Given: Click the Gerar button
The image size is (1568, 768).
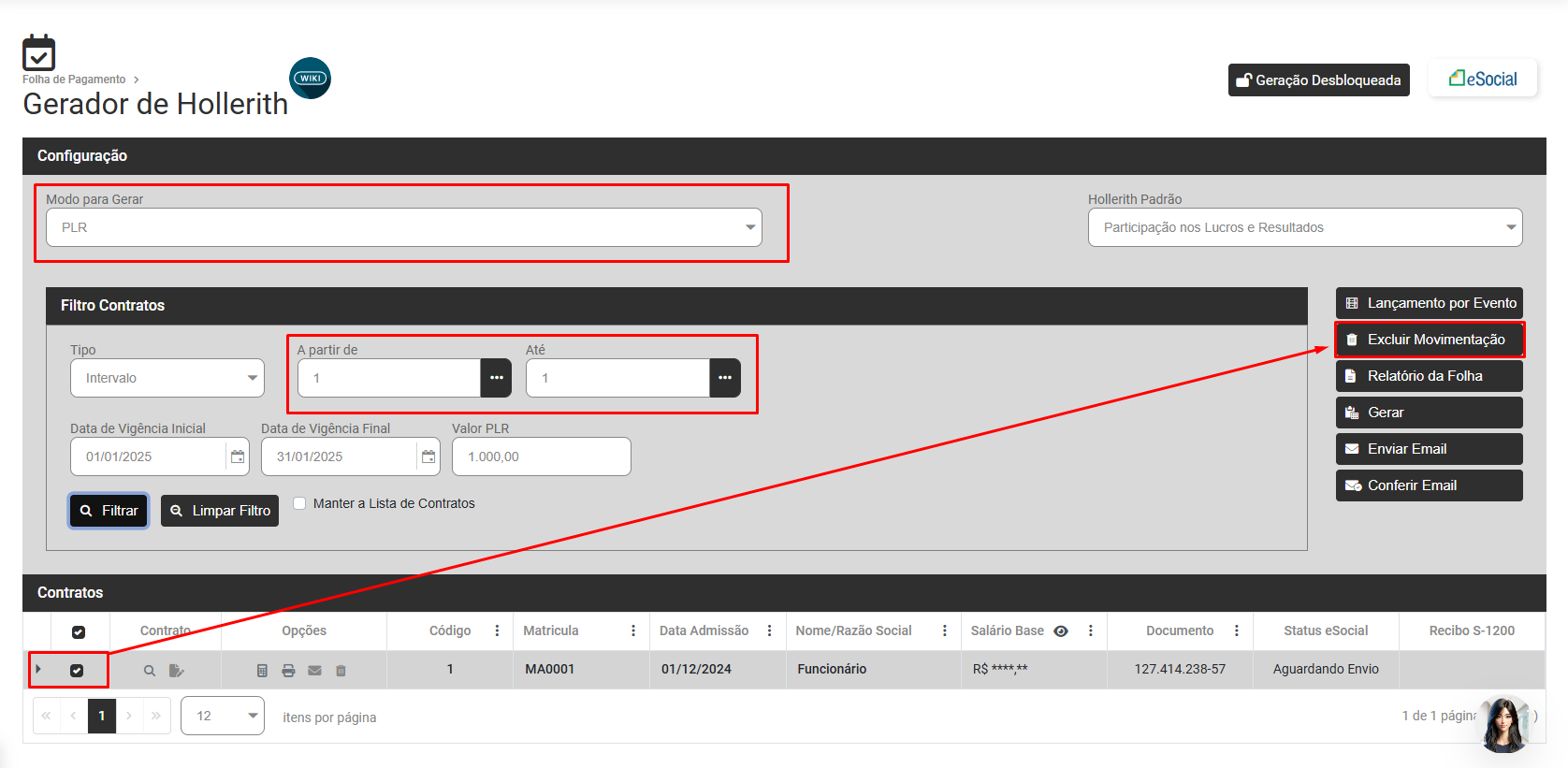Looking at the screenshot, I should pos(1430,413).
